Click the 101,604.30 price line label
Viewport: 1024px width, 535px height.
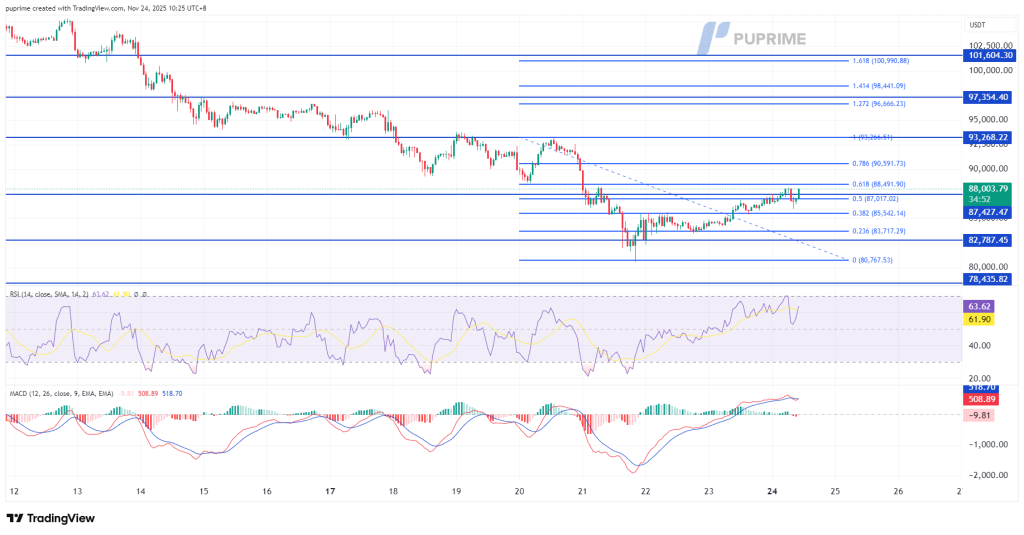(x=988, y=56)
